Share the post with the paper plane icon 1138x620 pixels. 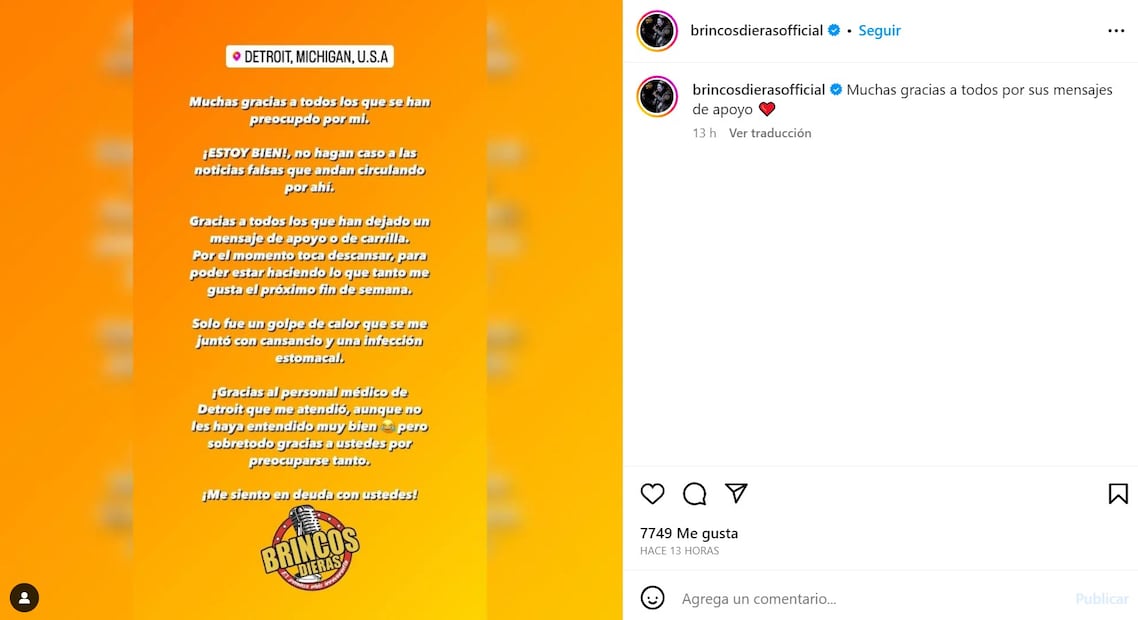pyautogui.click(x=736, y=493)
